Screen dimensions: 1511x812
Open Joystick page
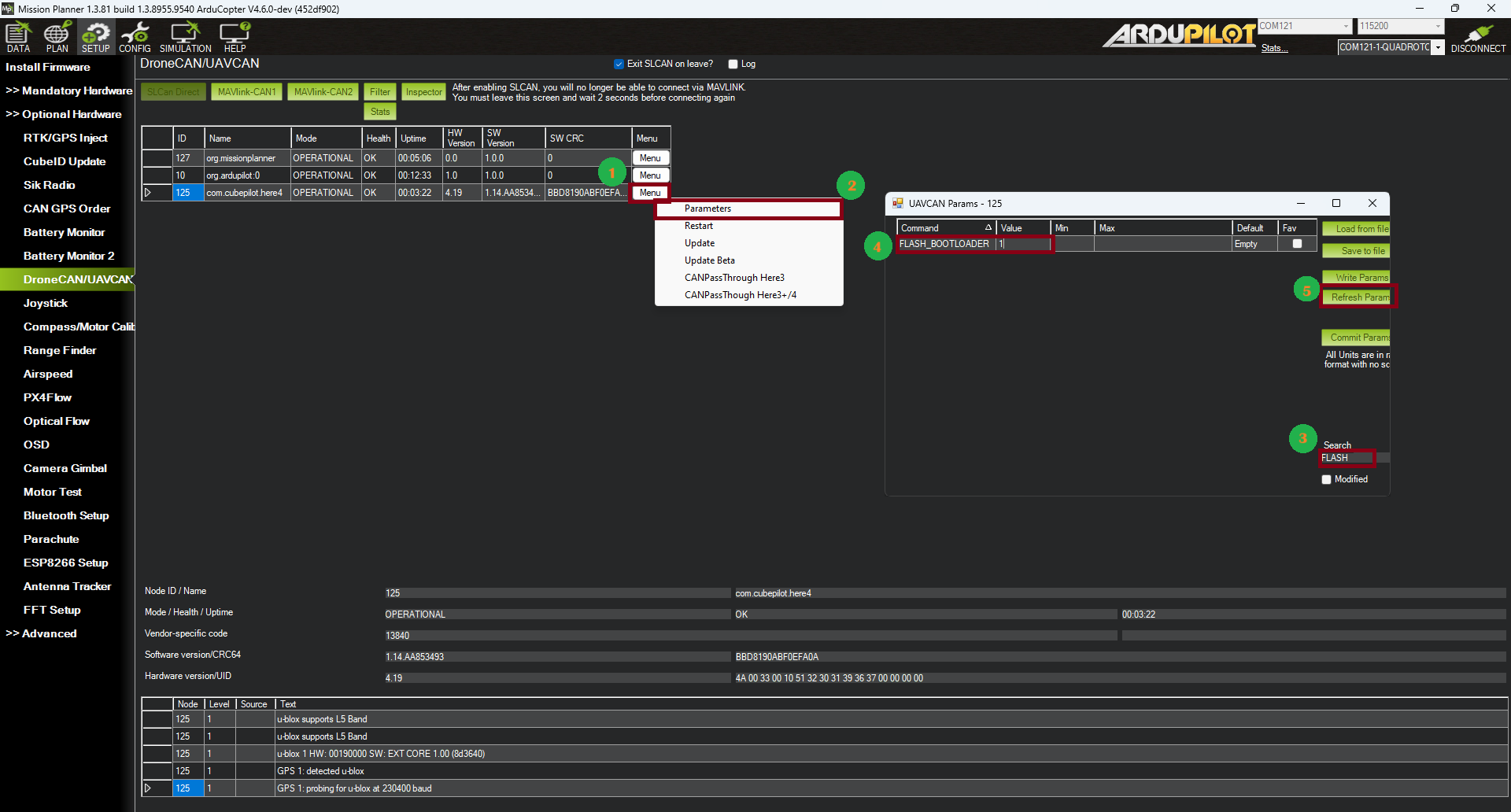click(x=46, y=303)
